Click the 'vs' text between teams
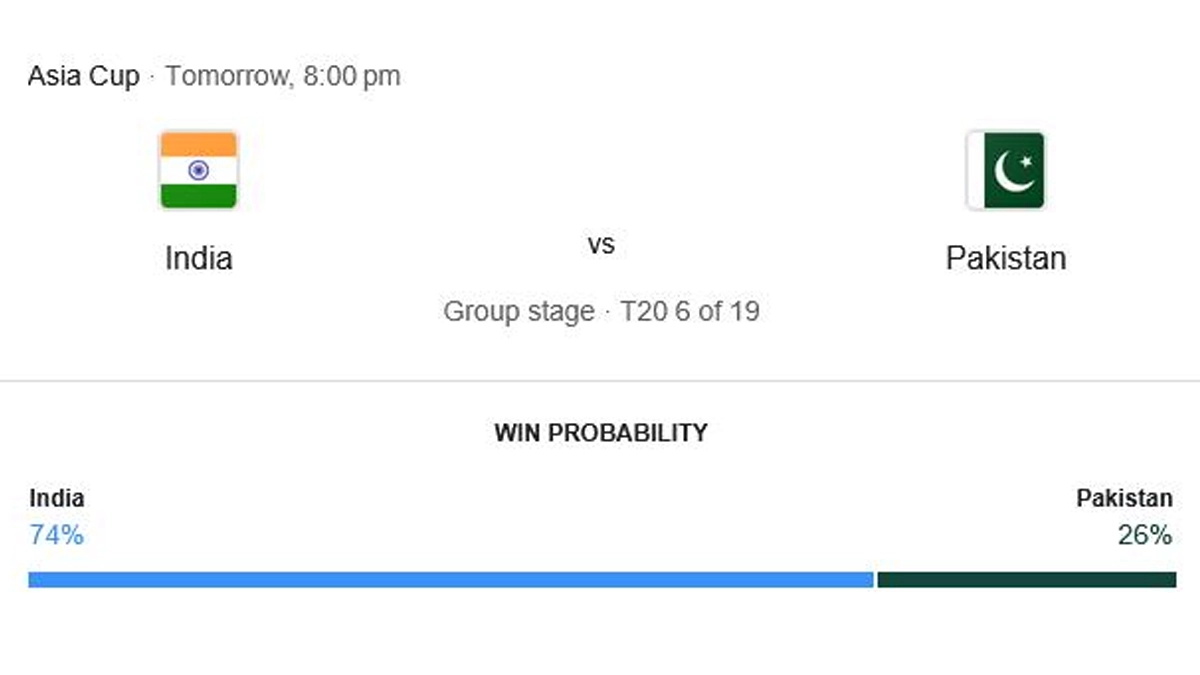This screenshot has width=1200, height=675. [601, 244]
